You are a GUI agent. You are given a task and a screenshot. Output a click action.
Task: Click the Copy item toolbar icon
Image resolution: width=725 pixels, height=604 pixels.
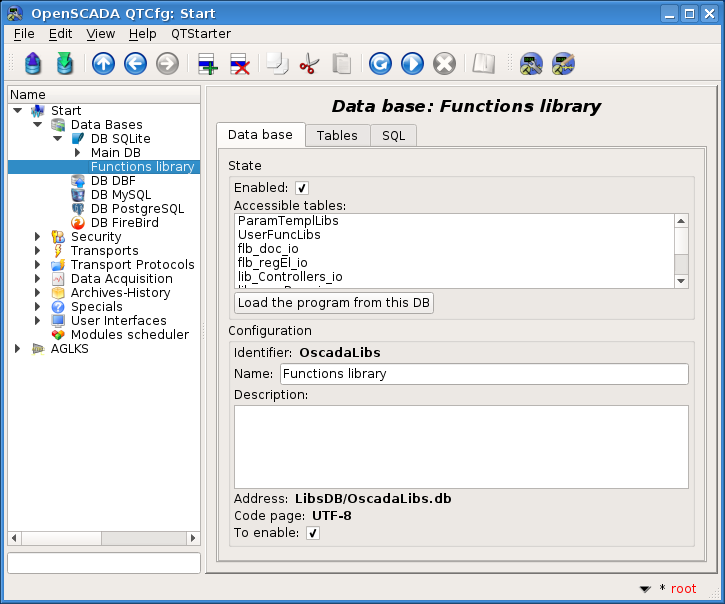277,63
